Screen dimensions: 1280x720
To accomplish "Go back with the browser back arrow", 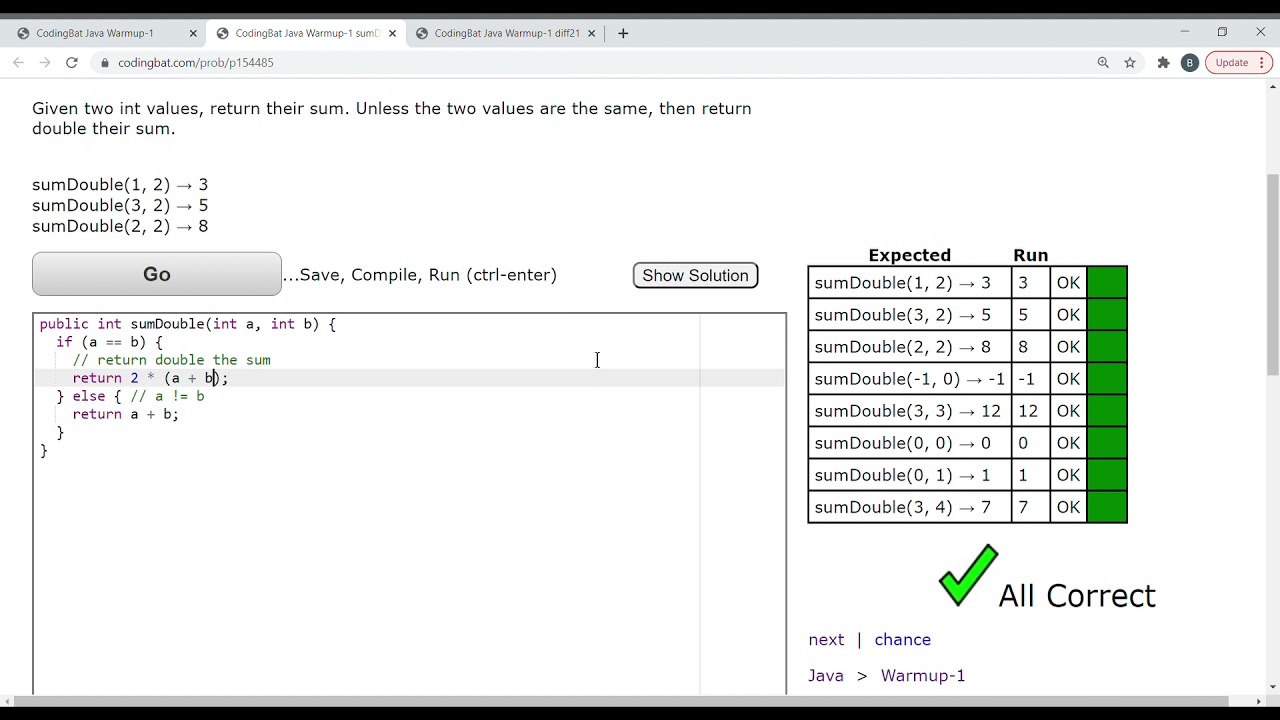I will point(18,62).
